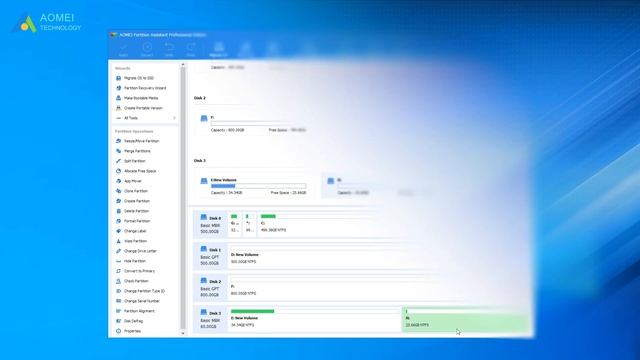640x360 pixels.
Task: Click the sidebar vertical scrollbar thumb
Action: 183,198
